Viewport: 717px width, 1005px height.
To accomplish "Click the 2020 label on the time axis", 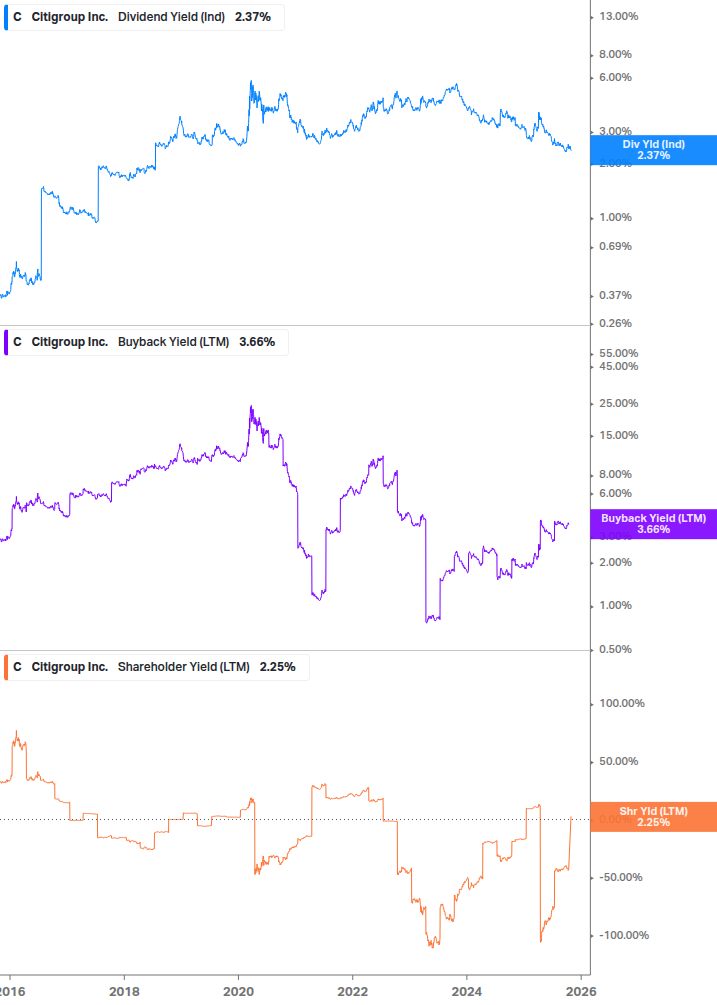I will (x=238, y=992).
